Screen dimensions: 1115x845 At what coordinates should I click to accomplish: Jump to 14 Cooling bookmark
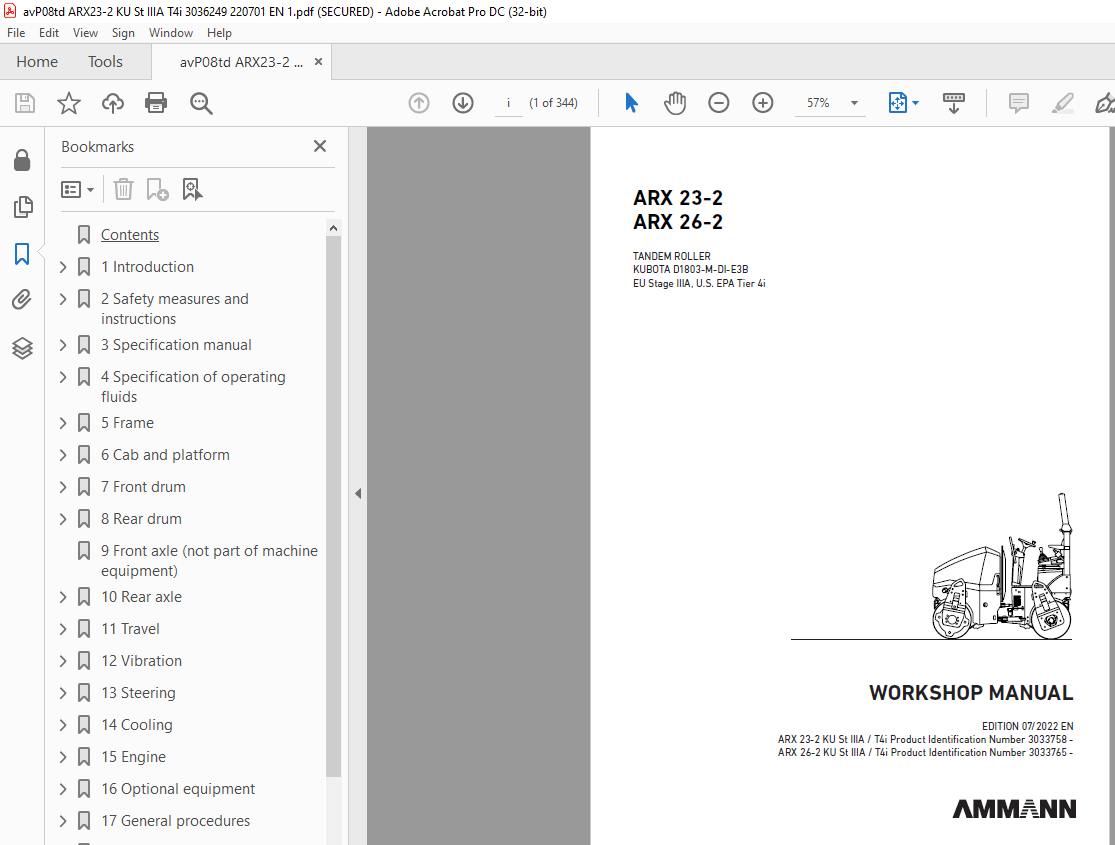click(x=137, y=725)
